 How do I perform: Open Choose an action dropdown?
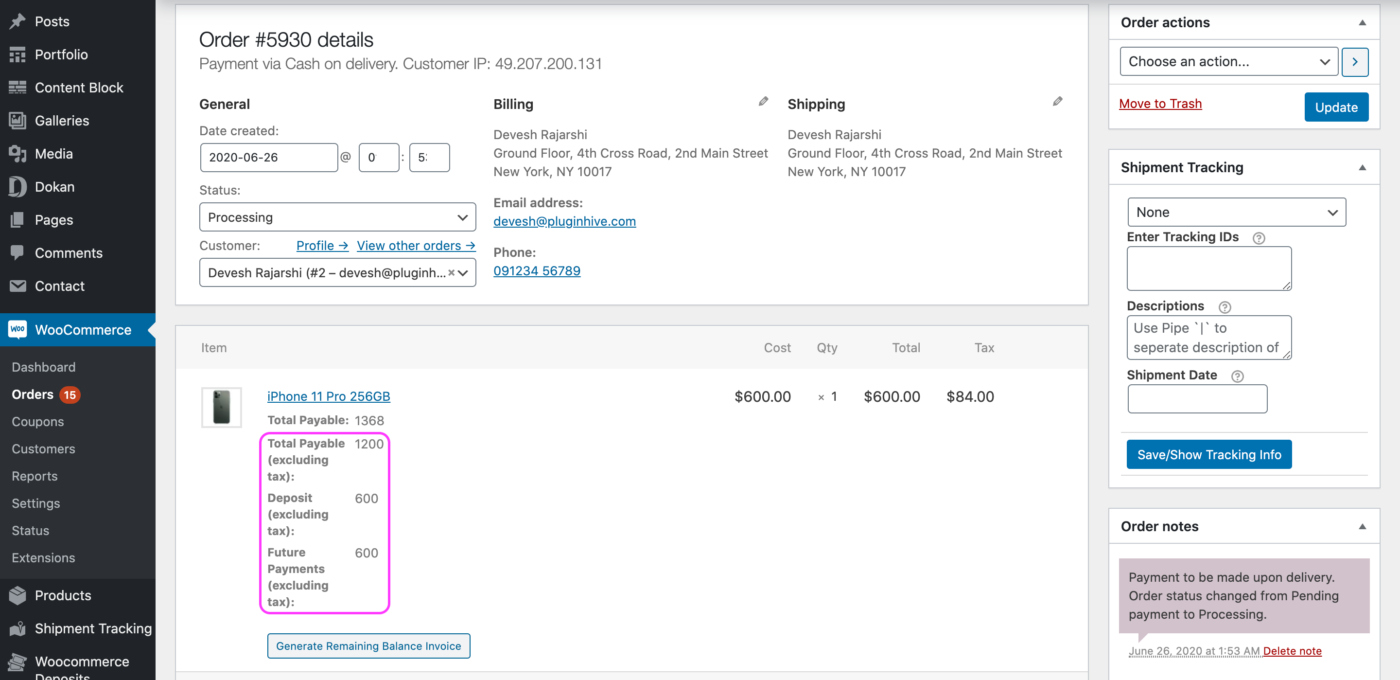coord(1229,61)
